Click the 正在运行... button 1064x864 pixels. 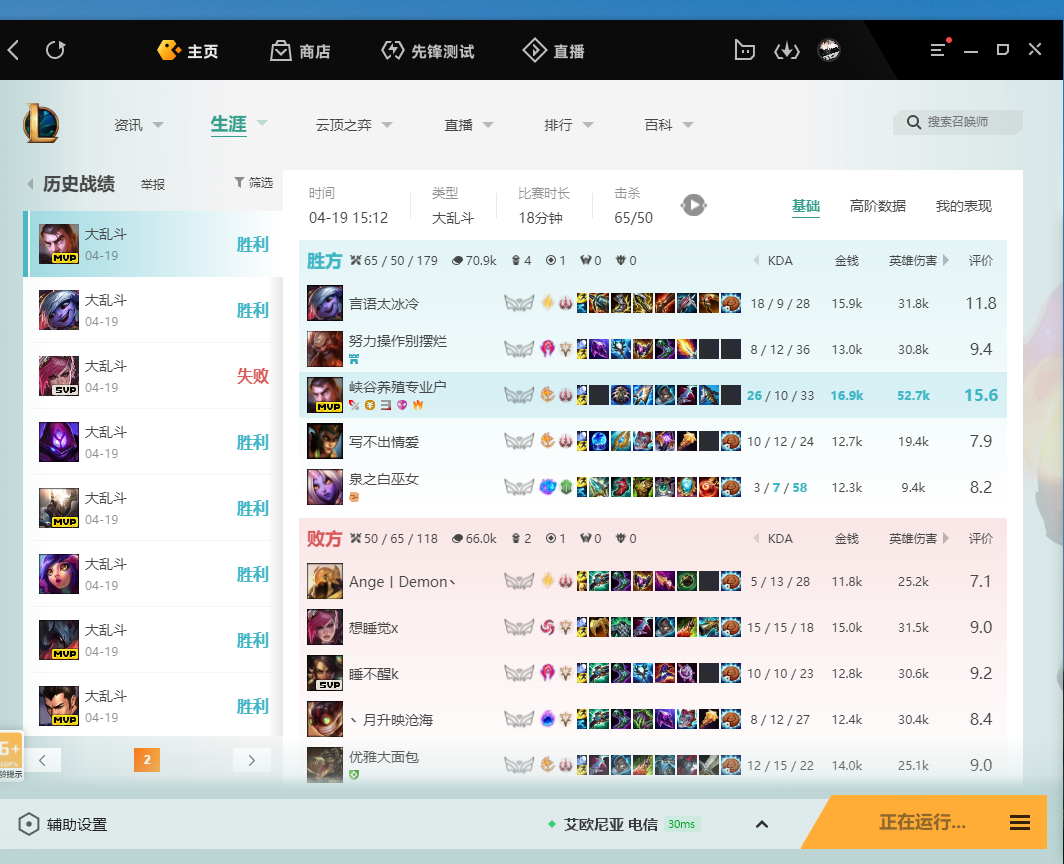[922, 823]
